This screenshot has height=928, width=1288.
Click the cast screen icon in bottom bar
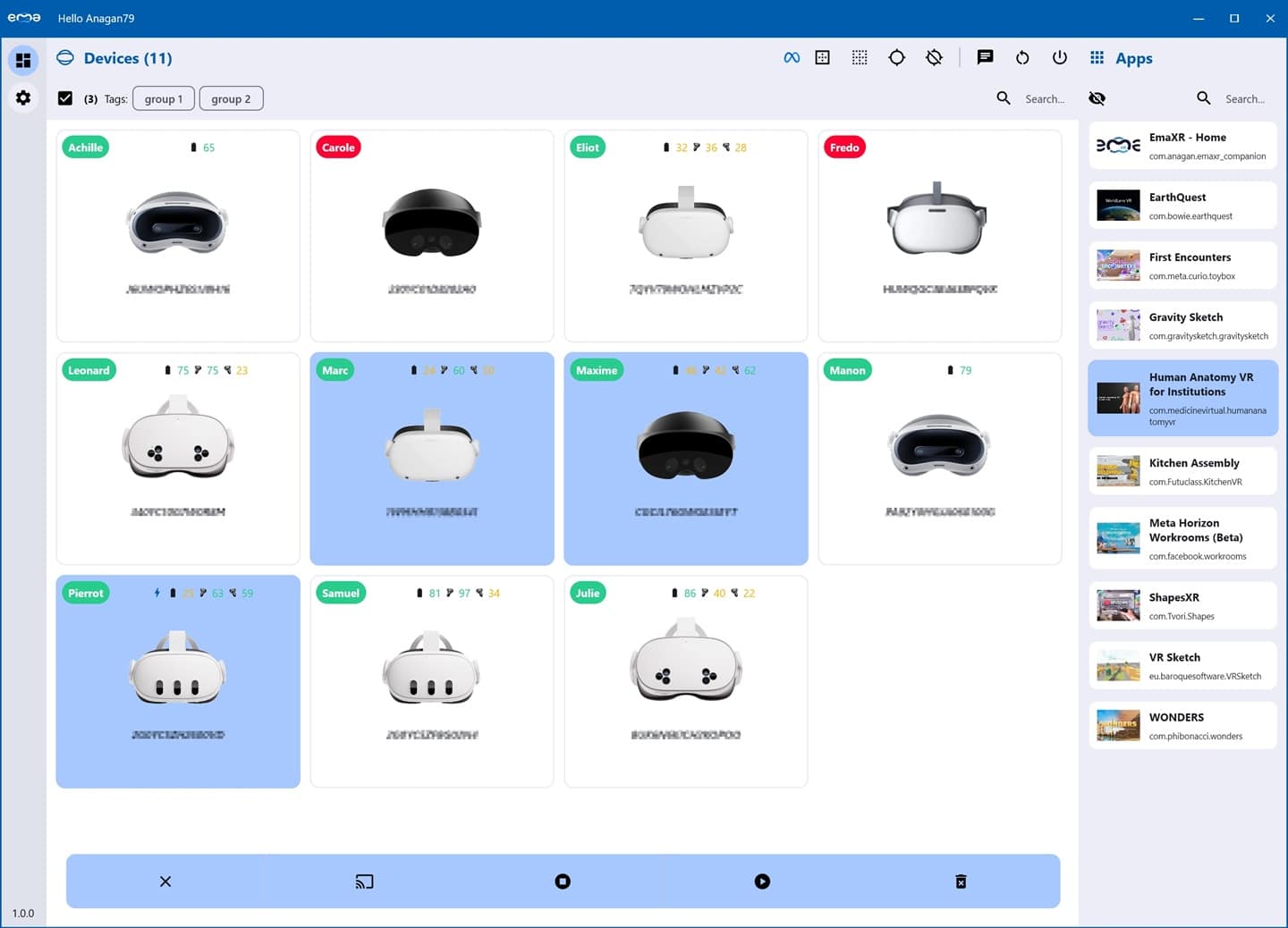(x=364, y=882)
